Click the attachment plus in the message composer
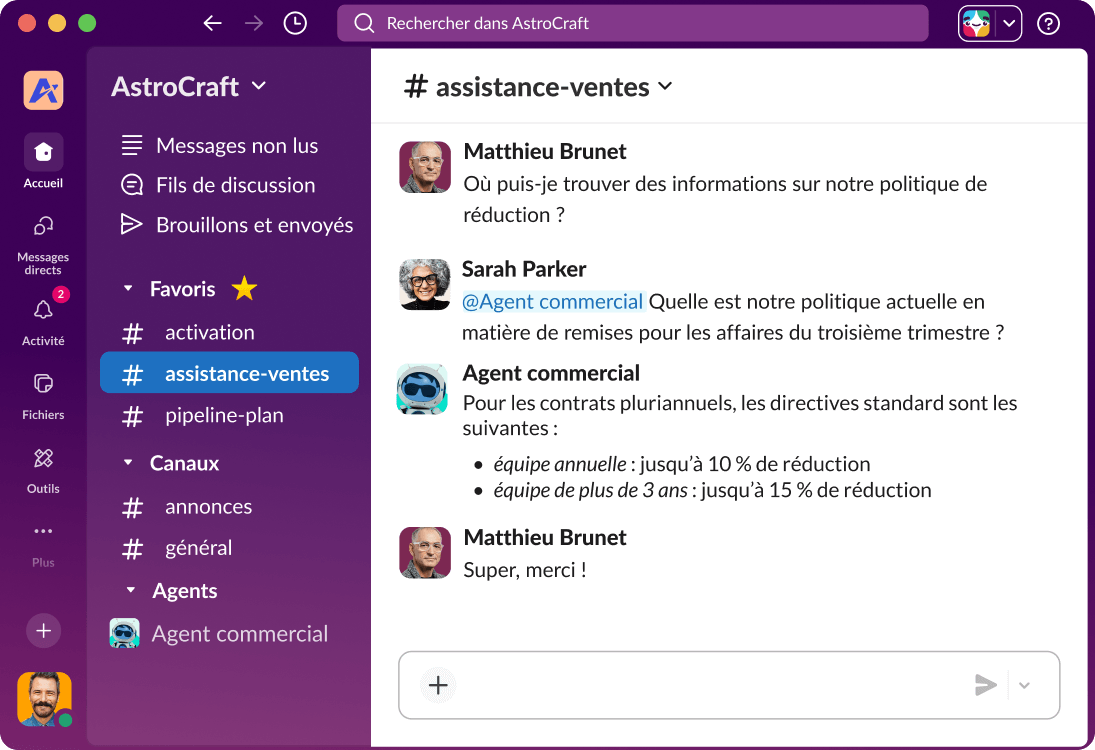Image resolution: width=1095 pixels, height=750 pixels. (x=437, y=685)
